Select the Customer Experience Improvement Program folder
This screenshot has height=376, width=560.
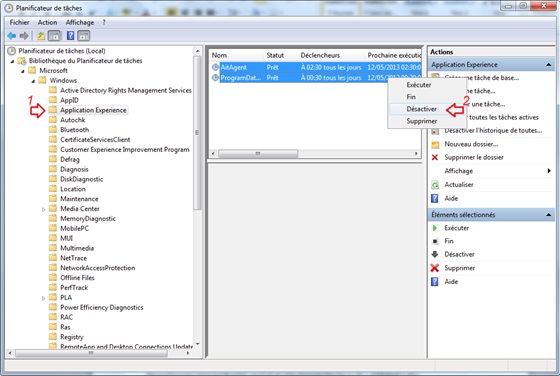point(125,150)
